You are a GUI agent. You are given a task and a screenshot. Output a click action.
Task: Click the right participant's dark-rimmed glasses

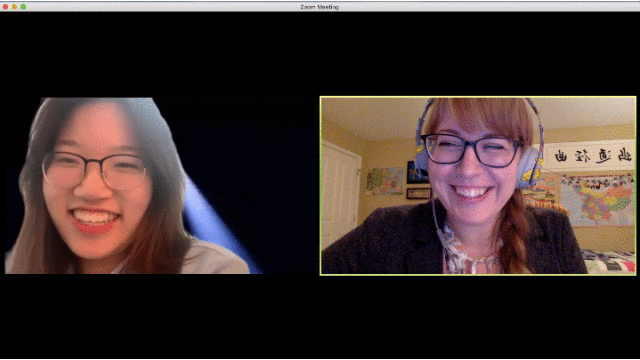coord(471,150)
